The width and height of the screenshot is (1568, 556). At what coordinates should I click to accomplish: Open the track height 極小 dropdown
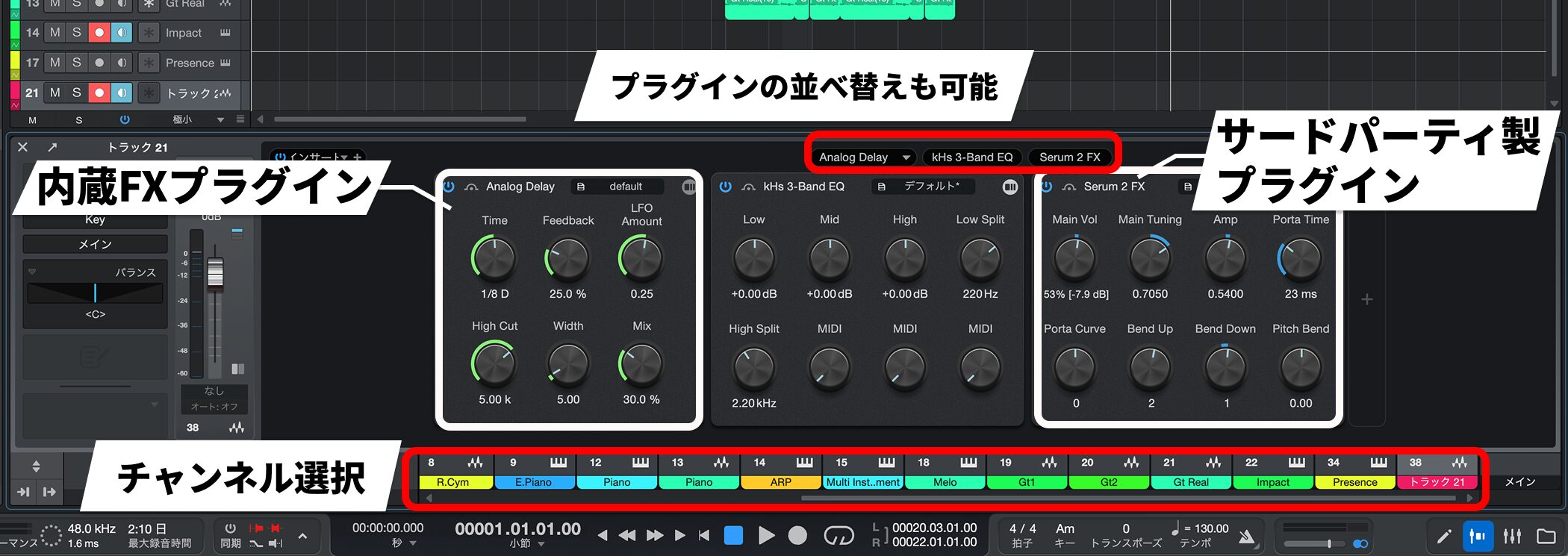point(220,119)
